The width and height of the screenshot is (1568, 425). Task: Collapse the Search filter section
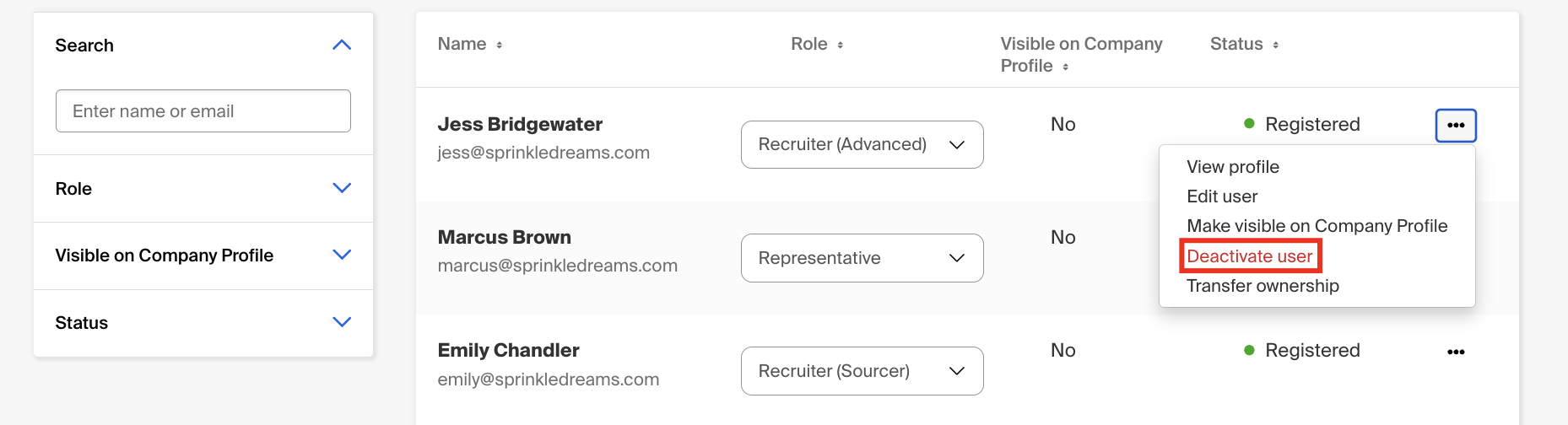tap(342, 46)
